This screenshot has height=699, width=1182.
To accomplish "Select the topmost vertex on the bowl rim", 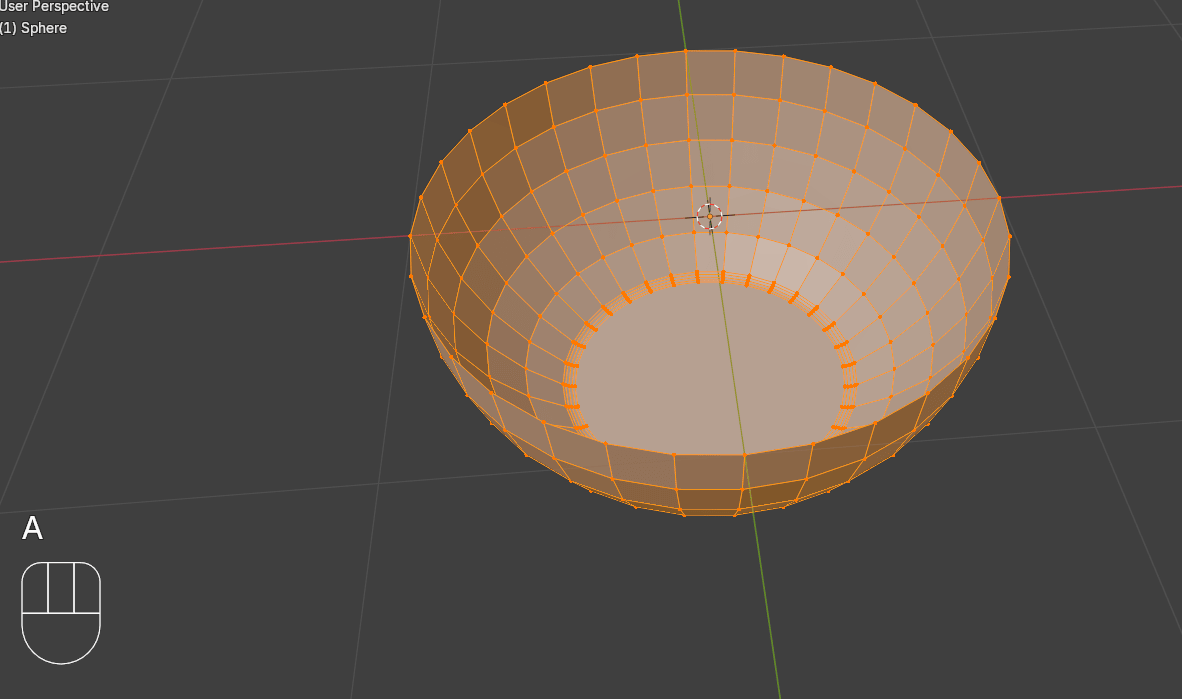I will coord(685,50).
